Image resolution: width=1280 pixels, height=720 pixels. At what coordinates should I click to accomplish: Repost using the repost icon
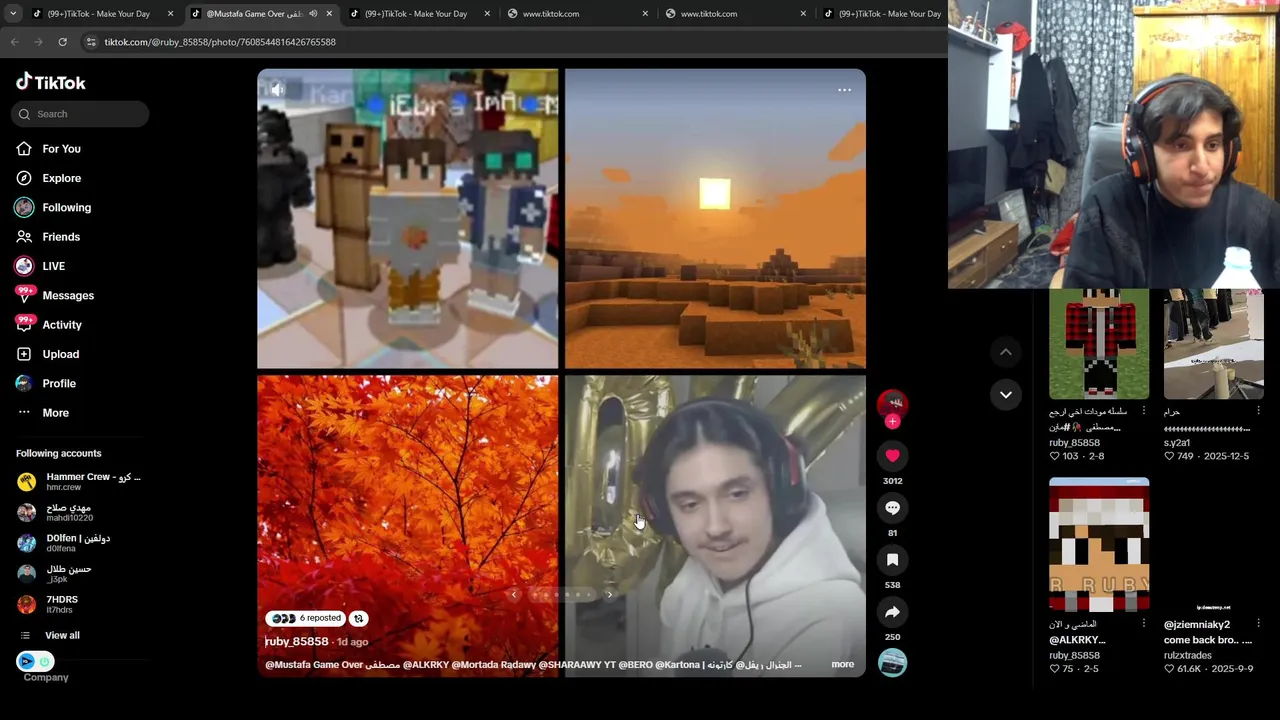[x=358, y=618]
